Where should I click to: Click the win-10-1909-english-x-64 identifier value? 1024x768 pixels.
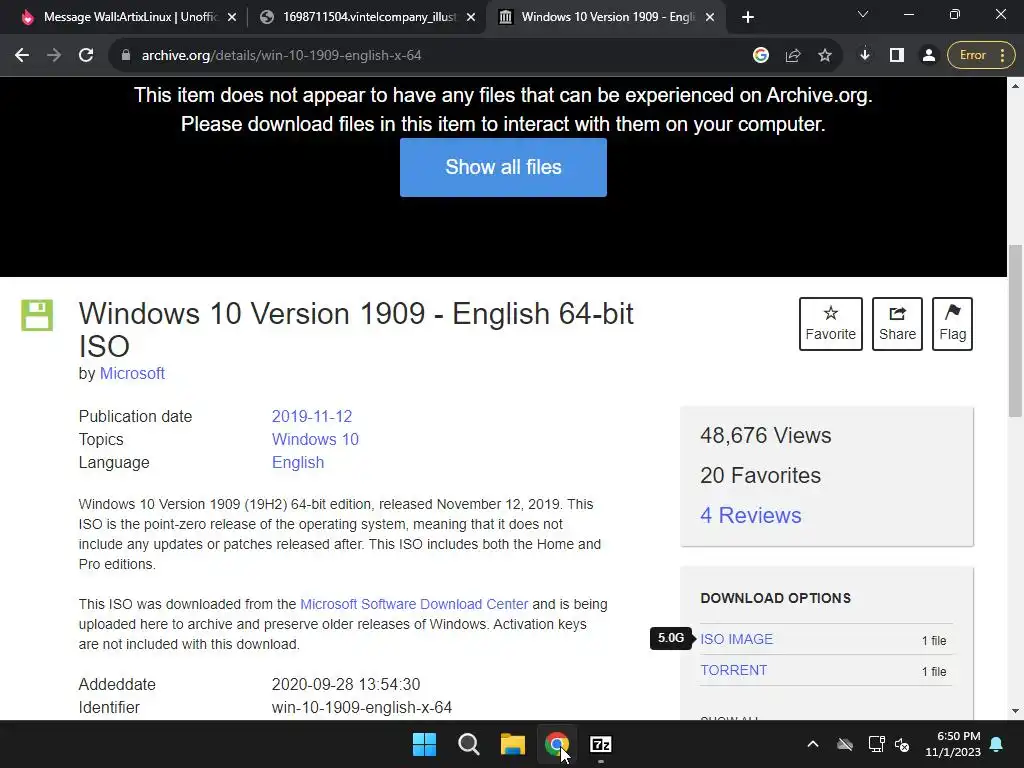361,707
